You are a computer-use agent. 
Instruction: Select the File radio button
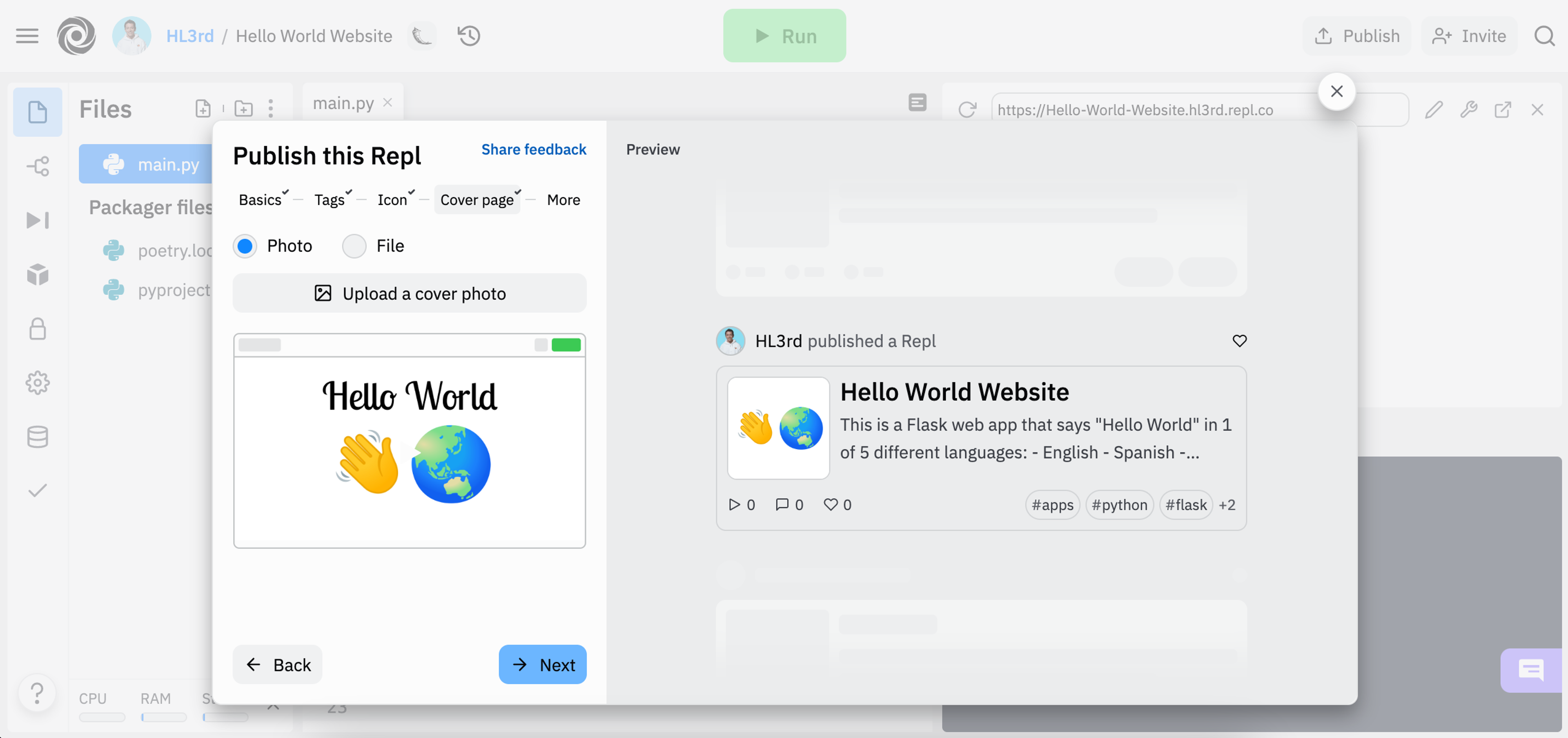(354, 246)
